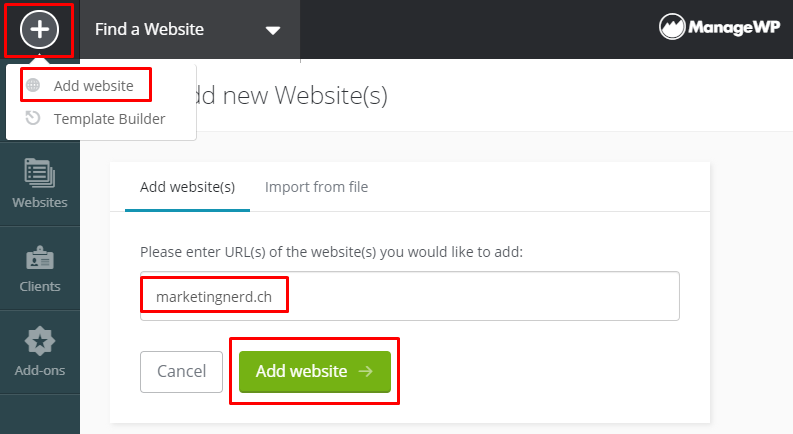
Task: Click the Add-ons label in the sidebar
Action: pyautogui.click(x=40, y=370)
